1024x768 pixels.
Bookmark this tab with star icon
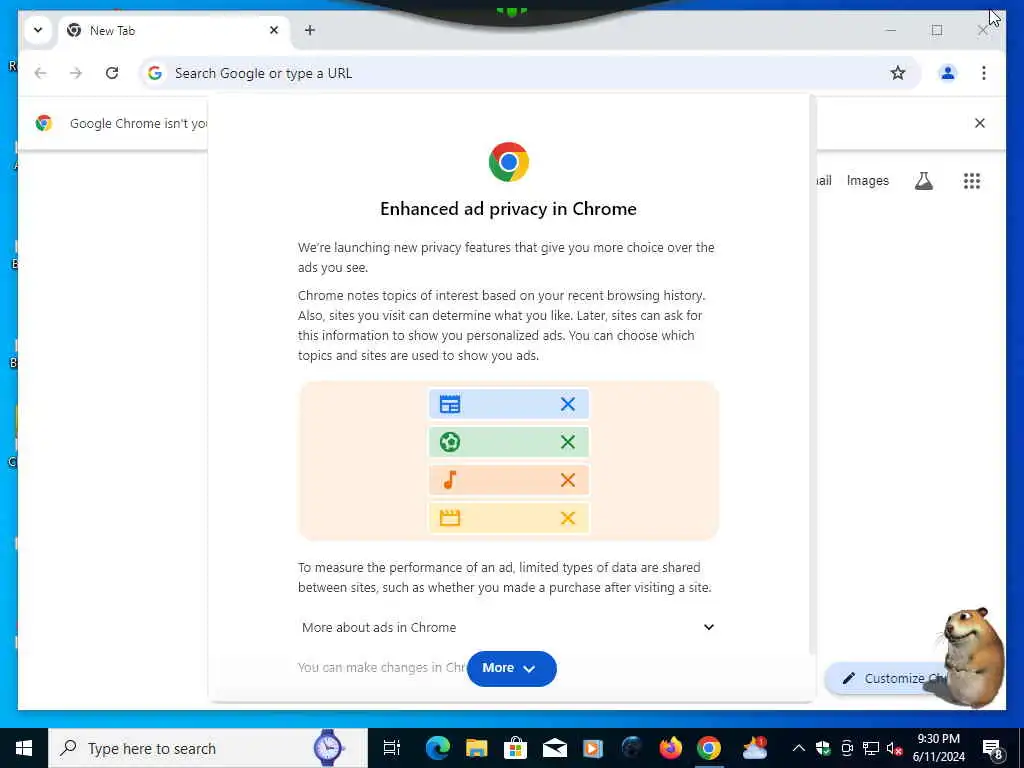tap(898, 73)
